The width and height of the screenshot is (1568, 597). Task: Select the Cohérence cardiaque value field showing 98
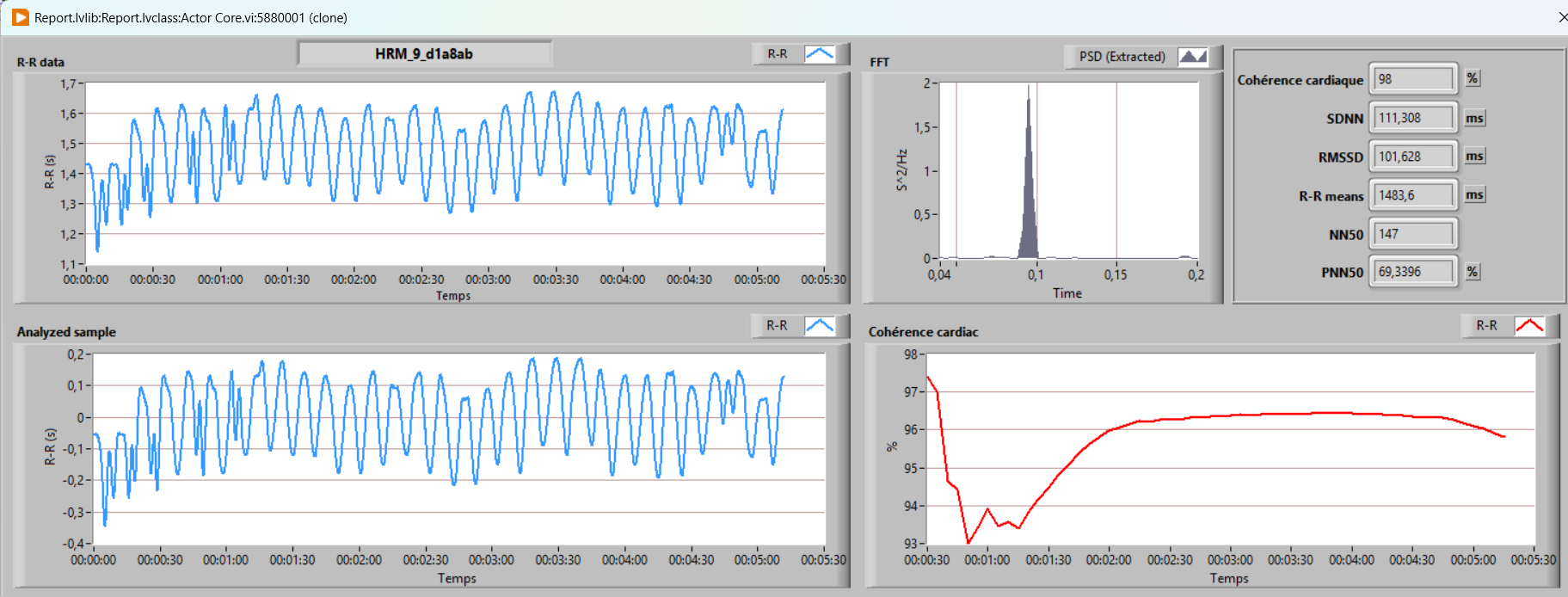coord(1413,79)
